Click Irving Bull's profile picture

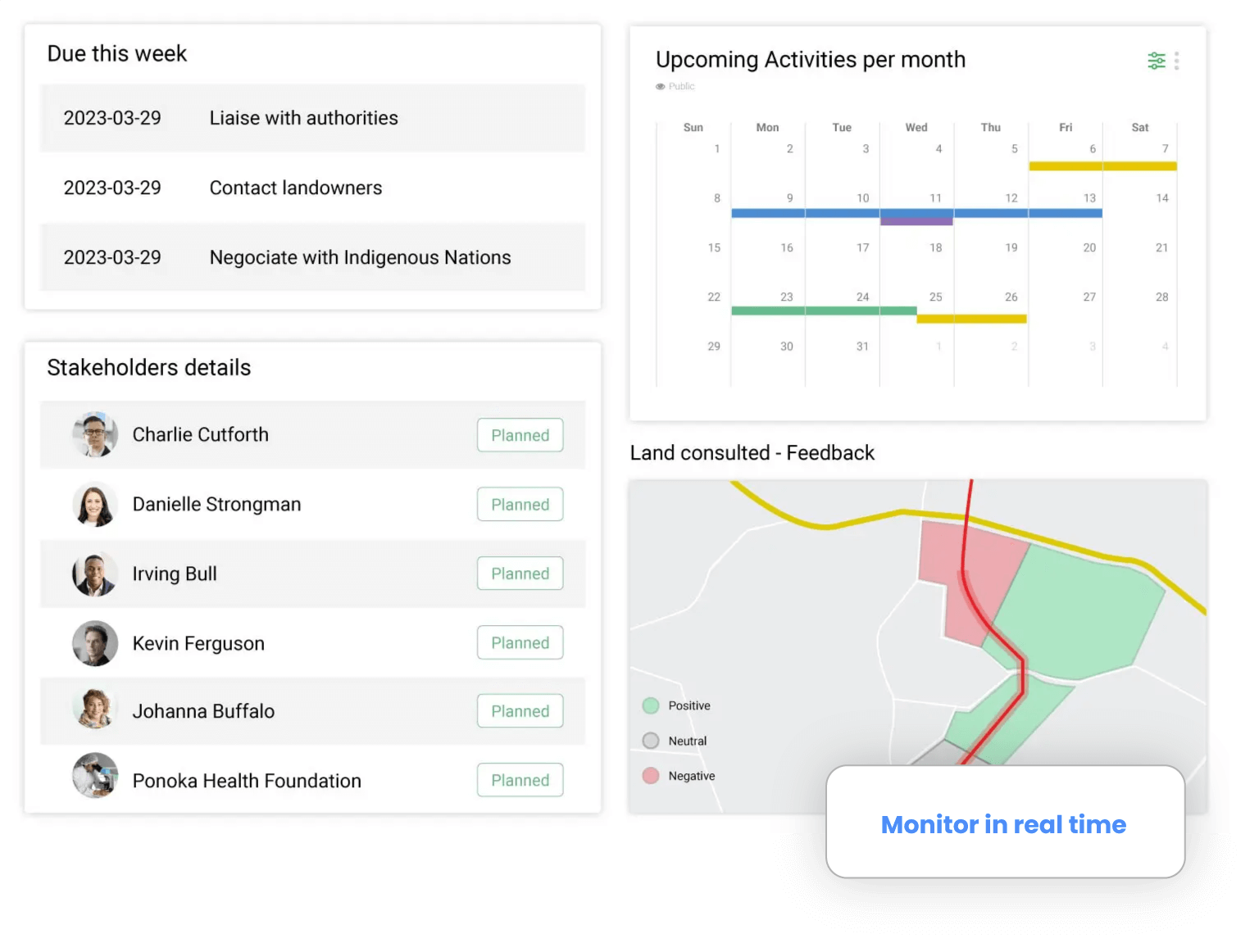click(x=95, y=573)
